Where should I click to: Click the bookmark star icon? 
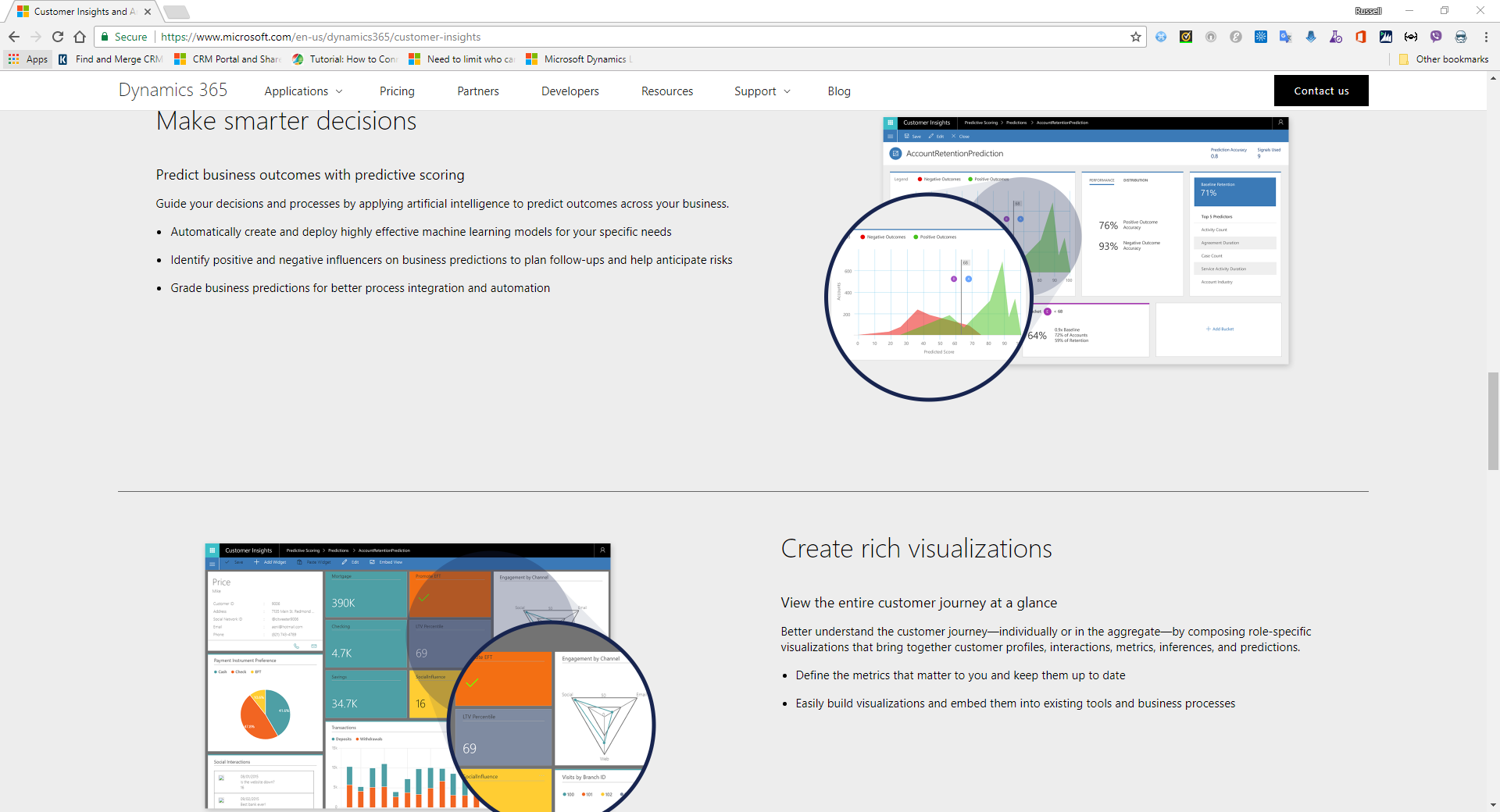click(1135, 37)
